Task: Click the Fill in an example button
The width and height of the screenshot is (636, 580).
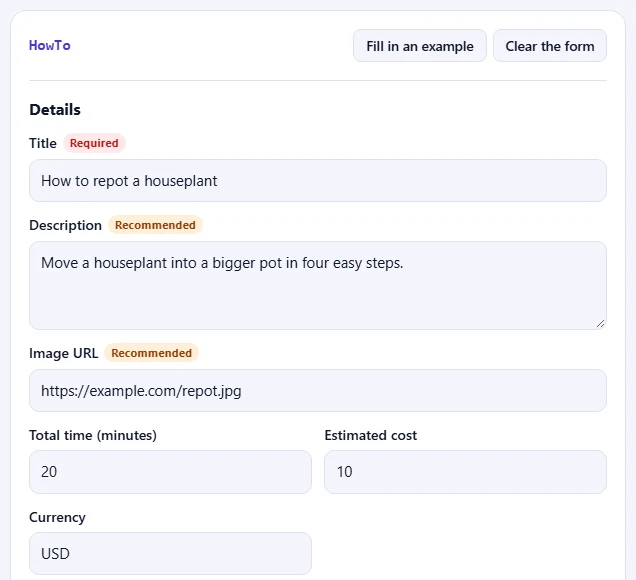Action: click(x=419, y=46)
